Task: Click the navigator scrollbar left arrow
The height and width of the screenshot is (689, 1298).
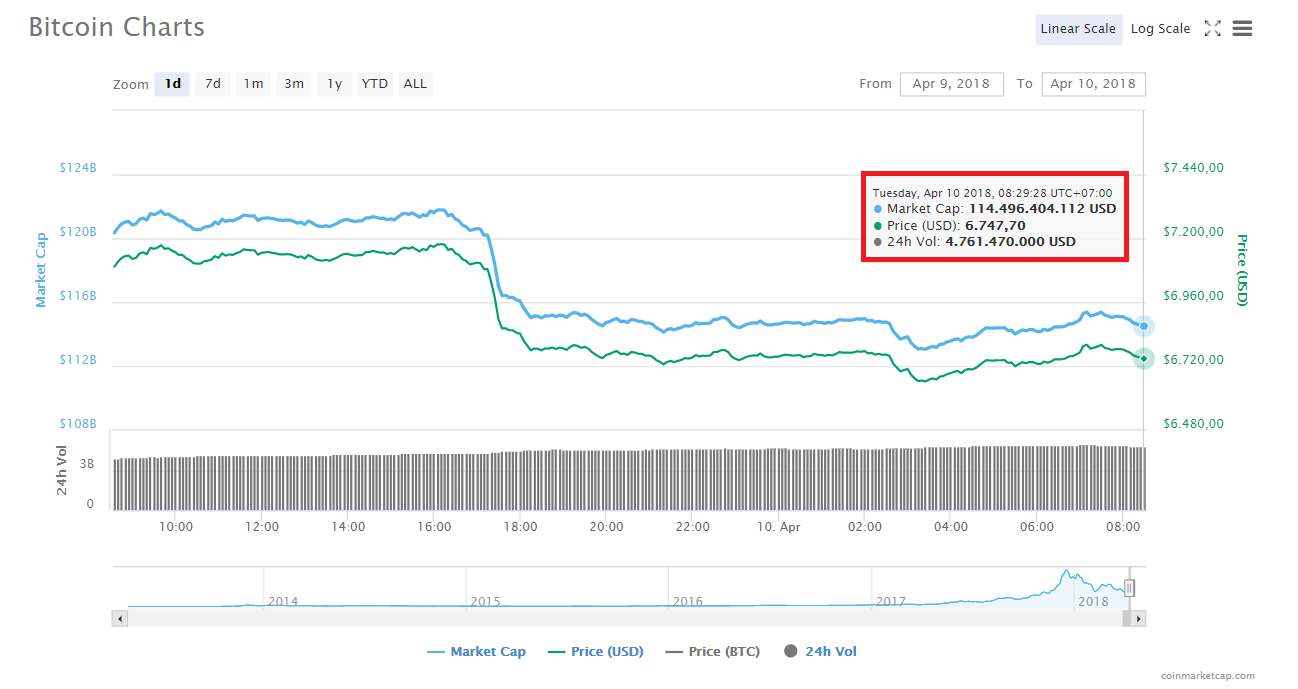Action: [x=120, y=619]
